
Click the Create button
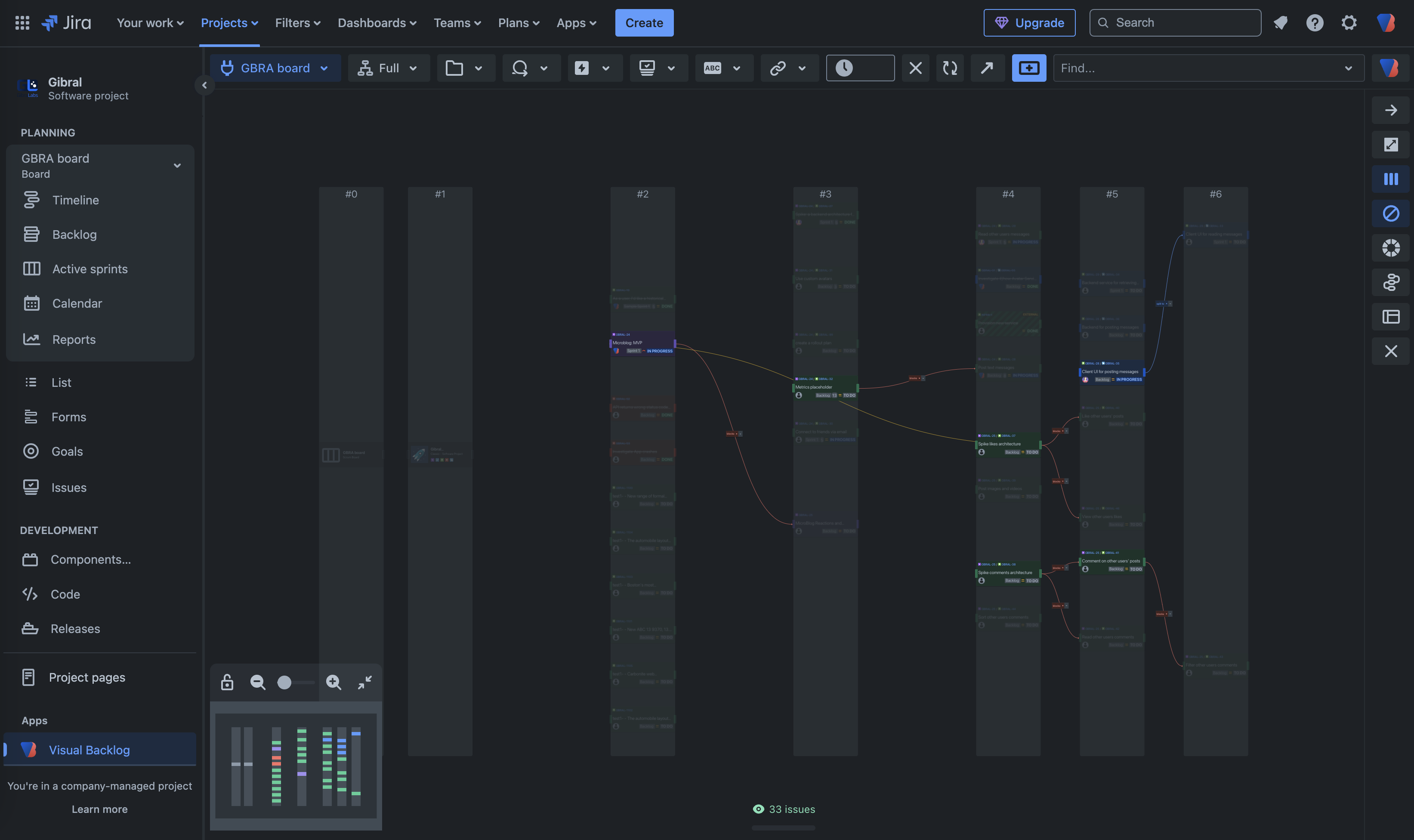click(x=644, y=23)
